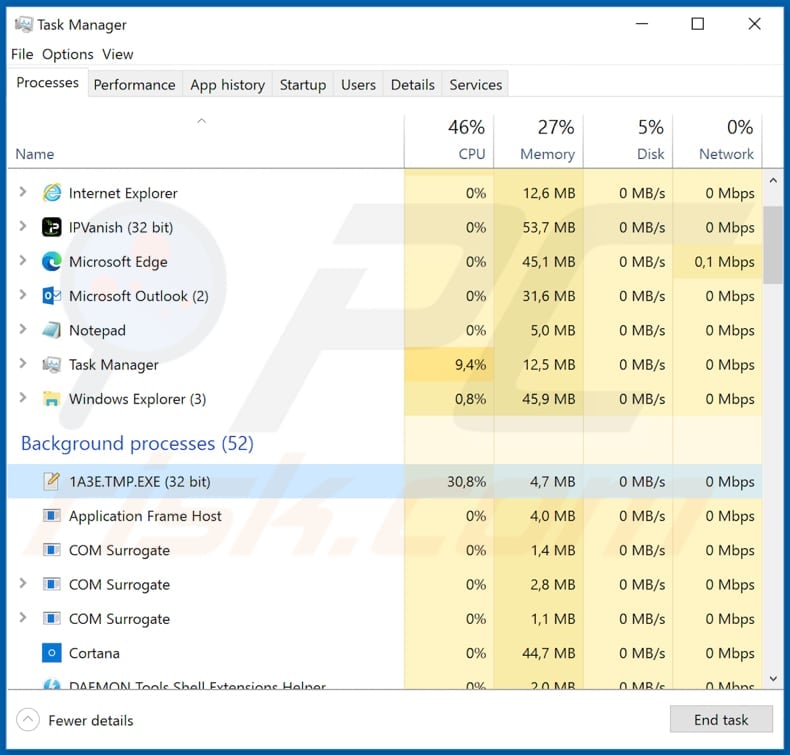
Task: Select the Application Frame Host name
Action: (145, 516)
